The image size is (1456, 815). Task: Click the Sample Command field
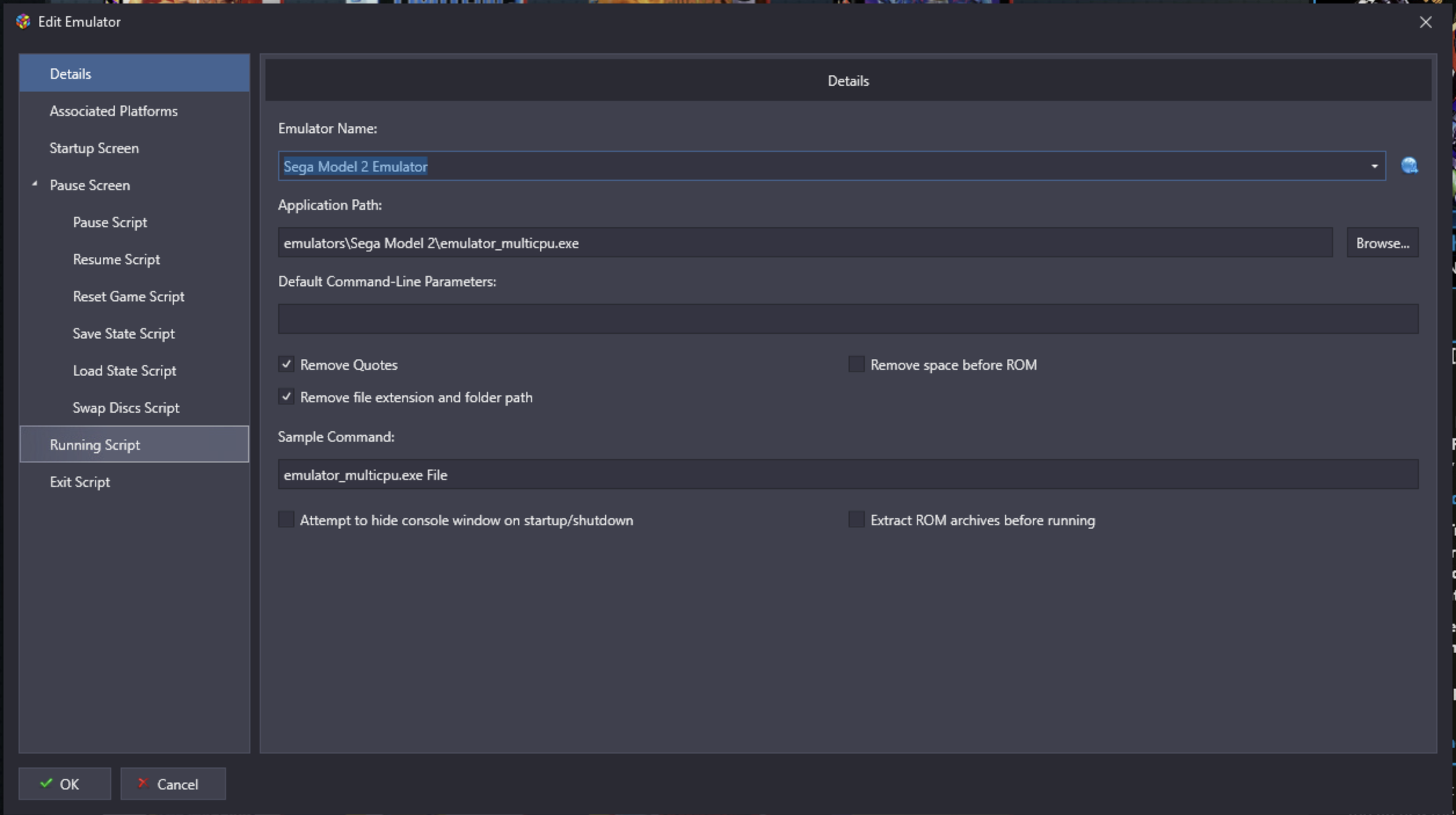tap(849, 474)
